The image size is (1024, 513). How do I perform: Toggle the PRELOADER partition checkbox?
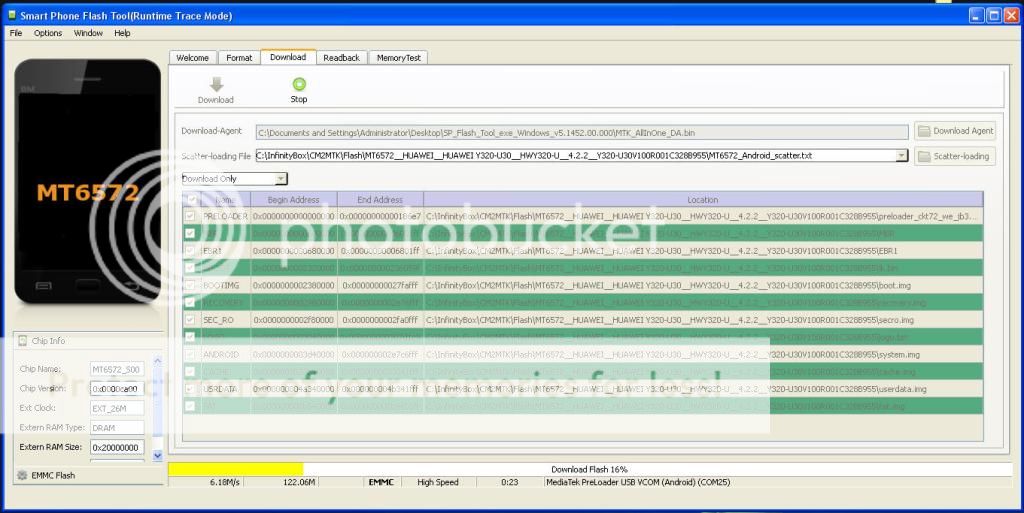(190, 216)
